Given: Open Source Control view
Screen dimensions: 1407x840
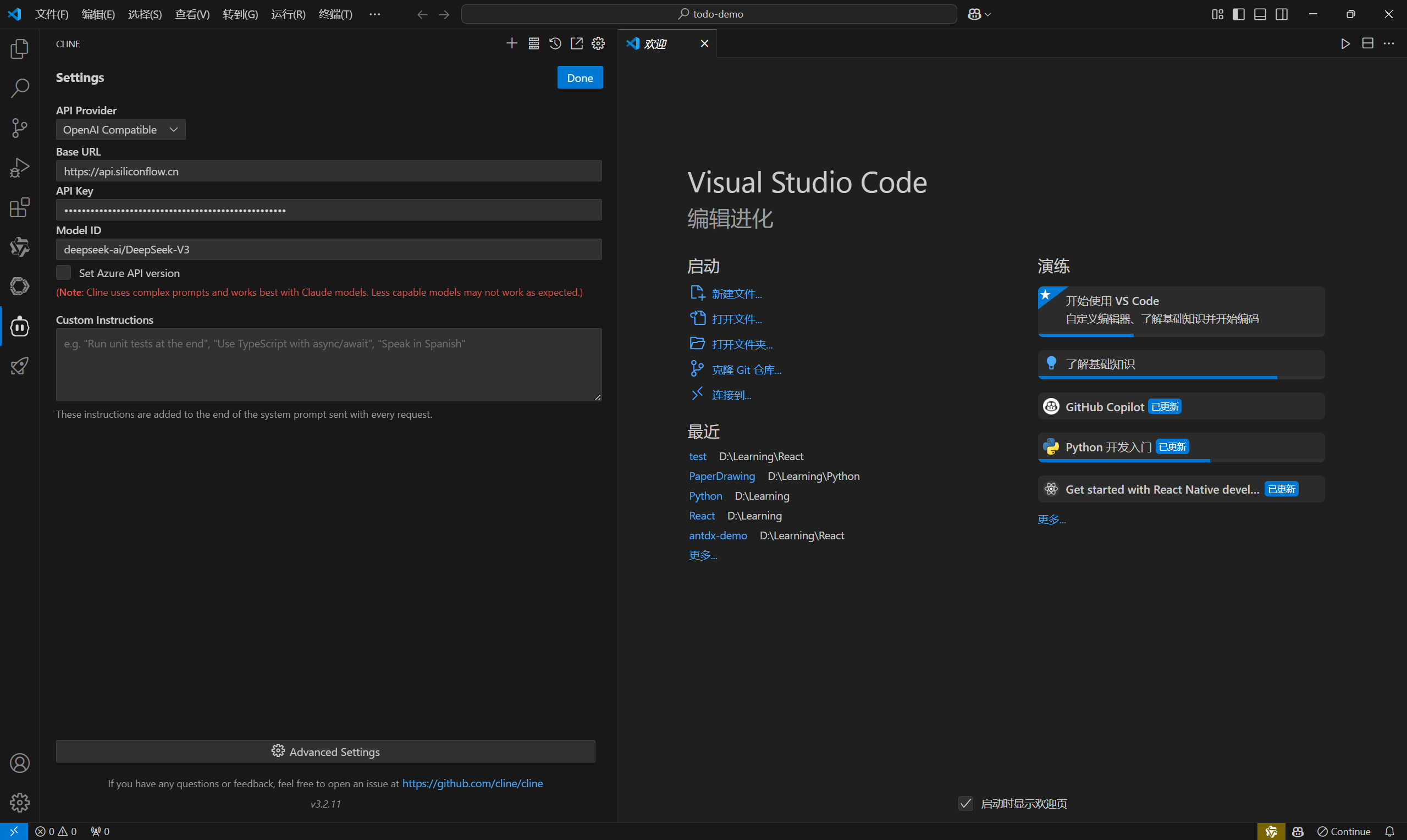Looking at the screenshot, I should click(x=19, y=128).
